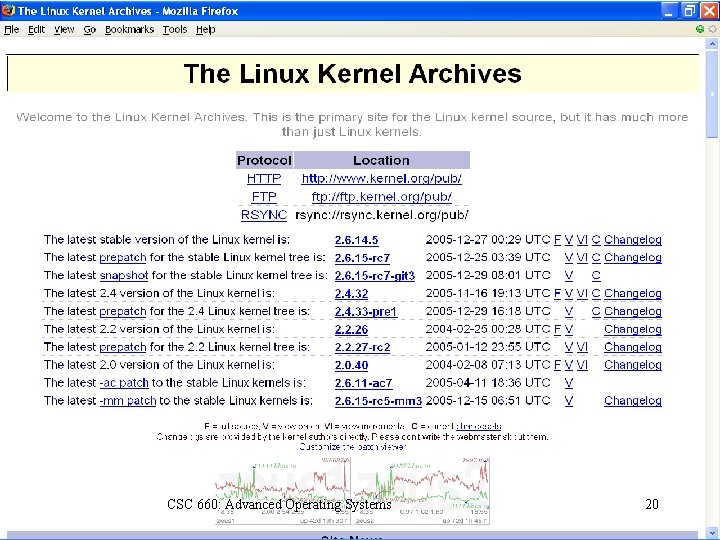Open the 2.2.26 kernel link
This screenshot has width=720, height=540.
pos(351,330)
